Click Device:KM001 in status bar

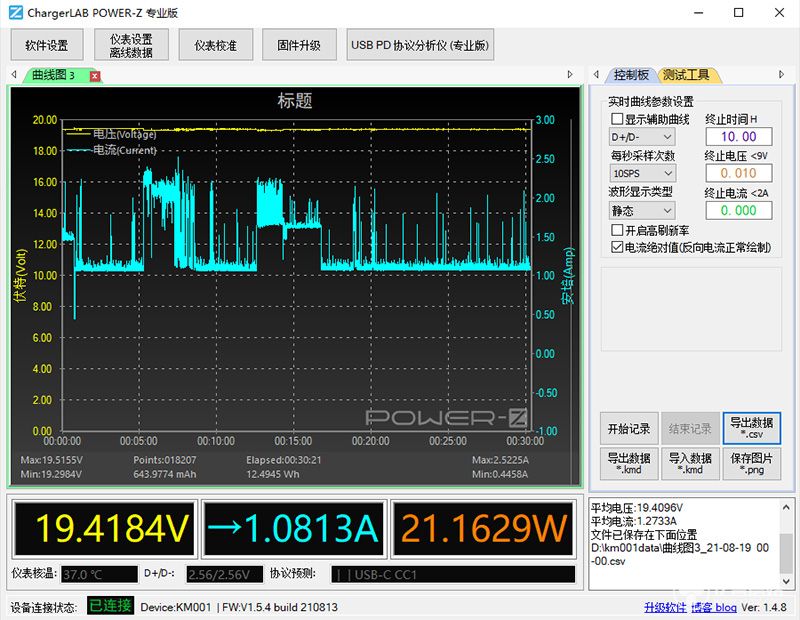[176, 607]
